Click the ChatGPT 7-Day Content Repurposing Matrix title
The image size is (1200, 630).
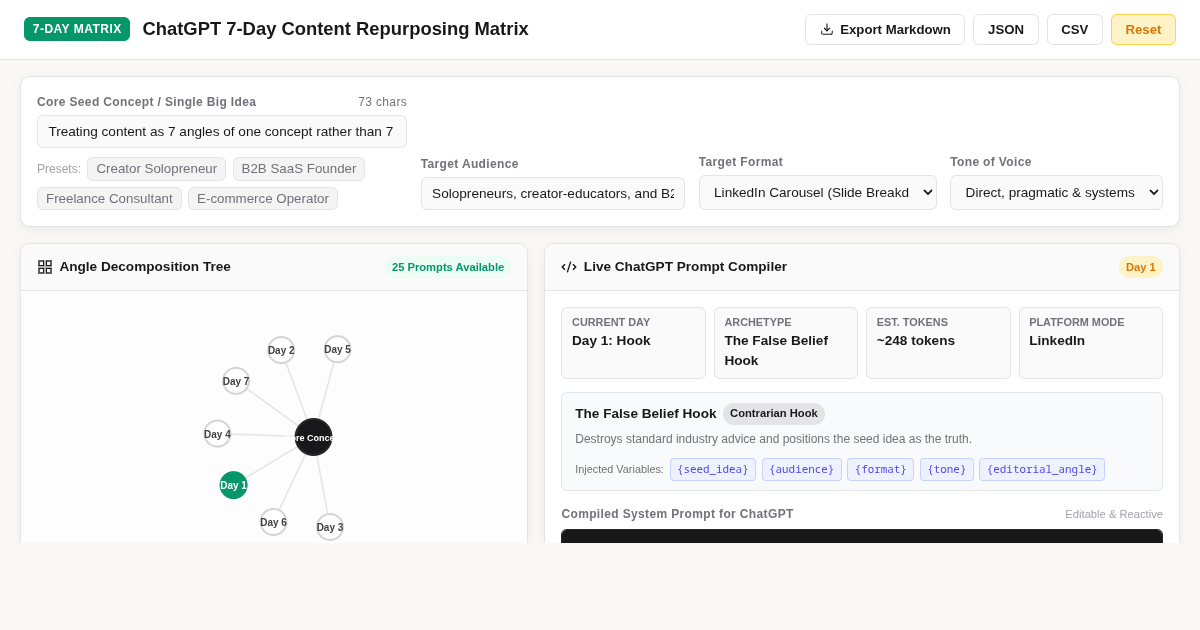pos(336,29)
